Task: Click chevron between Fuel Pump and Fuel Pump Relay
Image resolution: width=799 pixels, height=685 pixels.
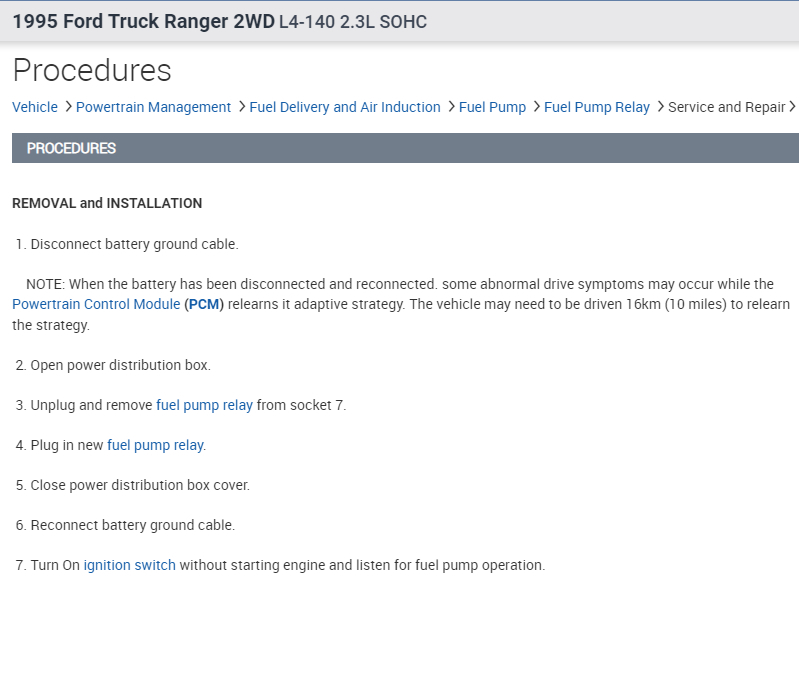Action: 536,107
